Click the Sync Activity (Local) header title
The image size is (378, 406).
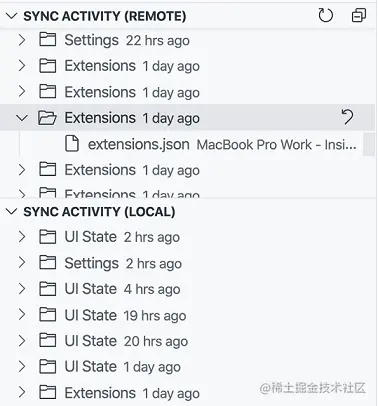(99, 212)
